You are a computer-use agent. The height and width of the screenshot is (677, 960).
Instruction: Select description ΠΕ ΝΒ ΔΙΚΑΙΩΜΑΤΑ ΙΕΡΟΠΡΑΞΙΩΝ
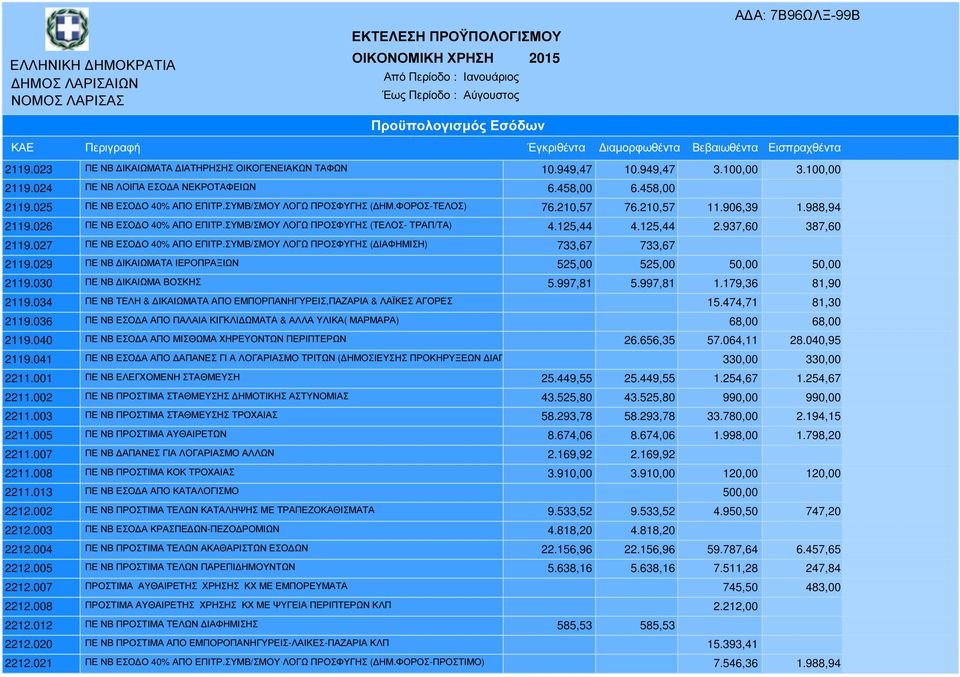(162, 263)
